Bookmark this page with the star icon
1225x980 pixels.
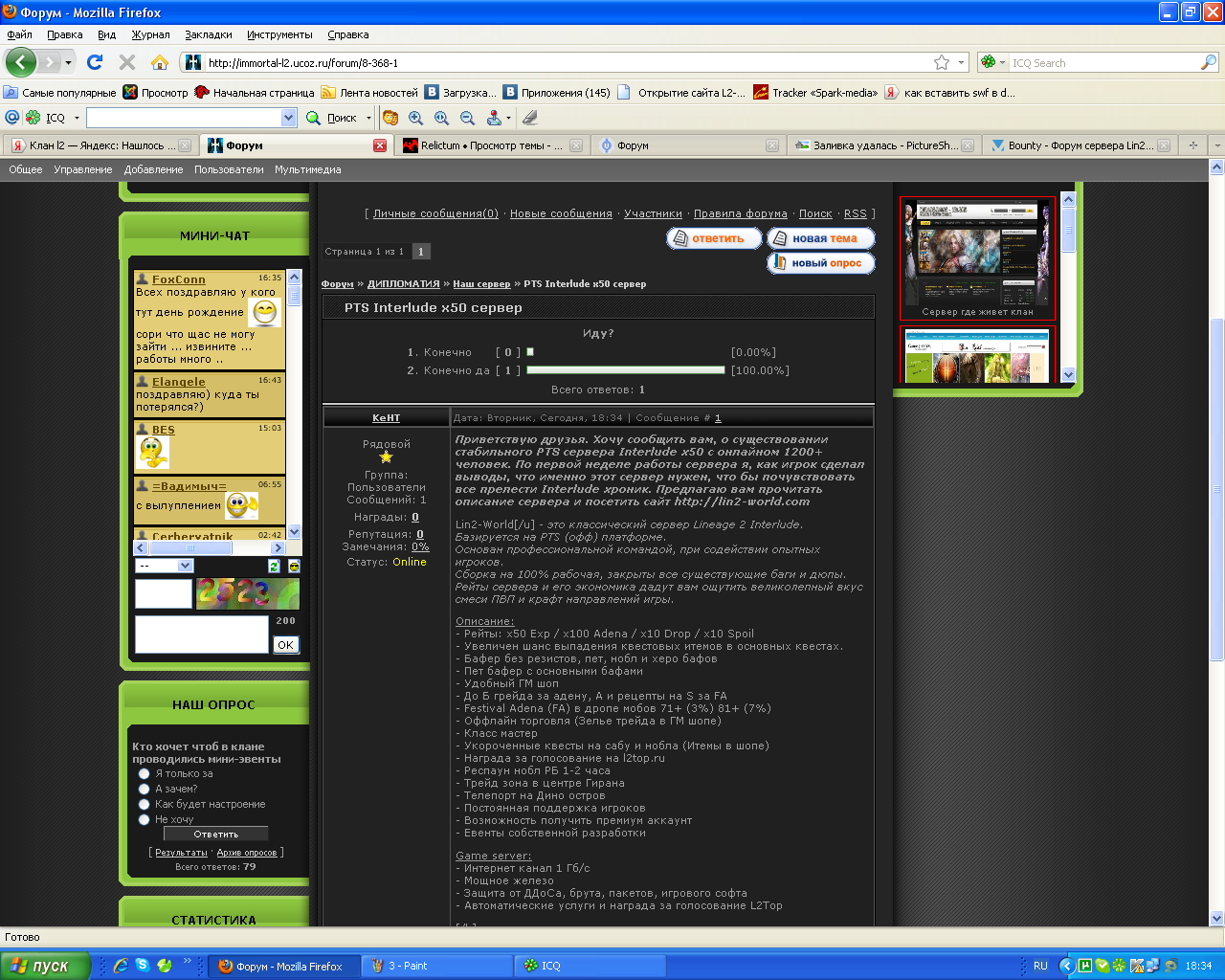point(942,62)
